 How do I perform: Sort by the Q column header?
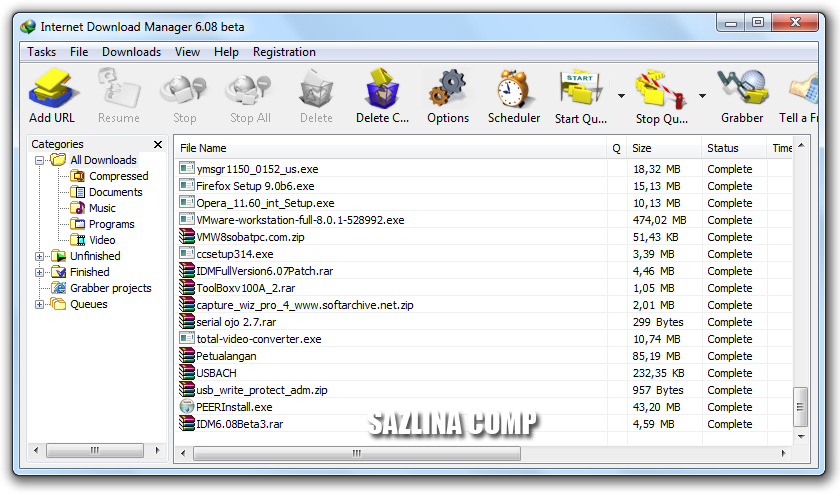point(617,148)
